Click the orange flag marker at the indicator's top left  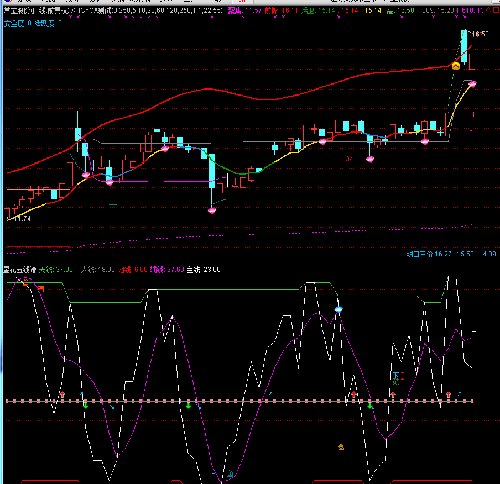point(41,289)
